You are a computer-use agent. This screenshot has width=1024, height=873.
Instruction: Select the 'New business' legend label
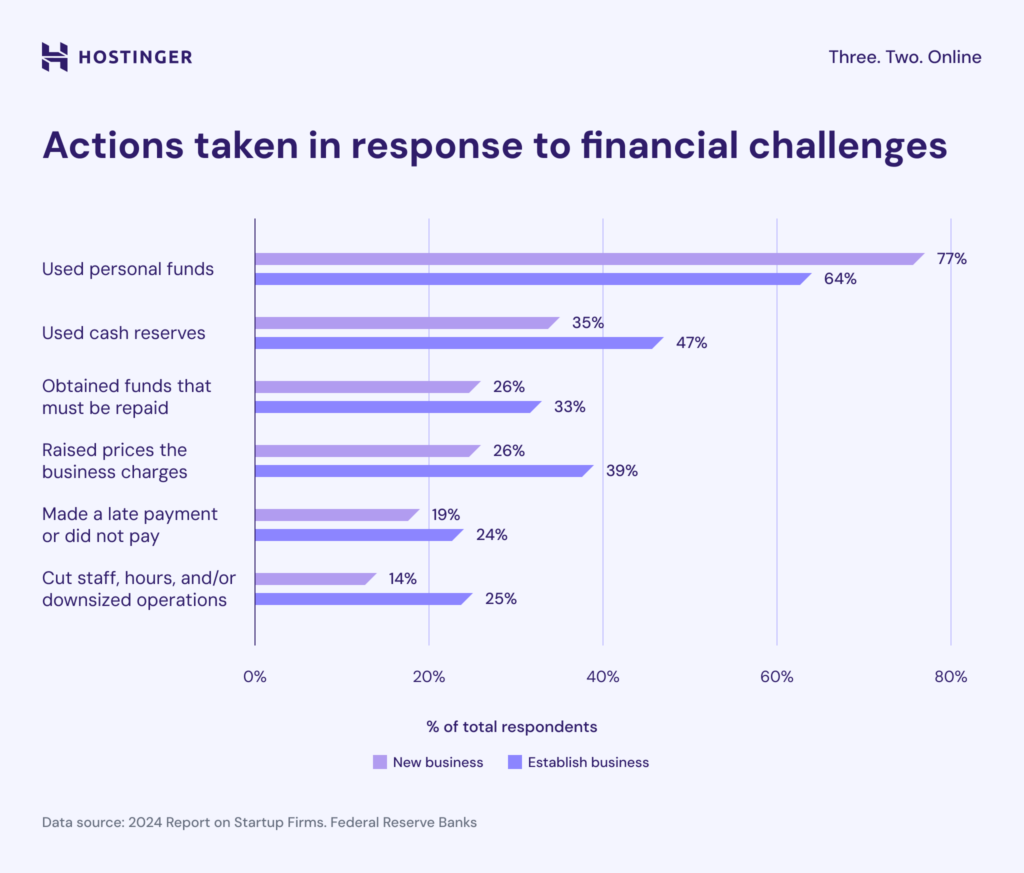[x=438, y=762]
